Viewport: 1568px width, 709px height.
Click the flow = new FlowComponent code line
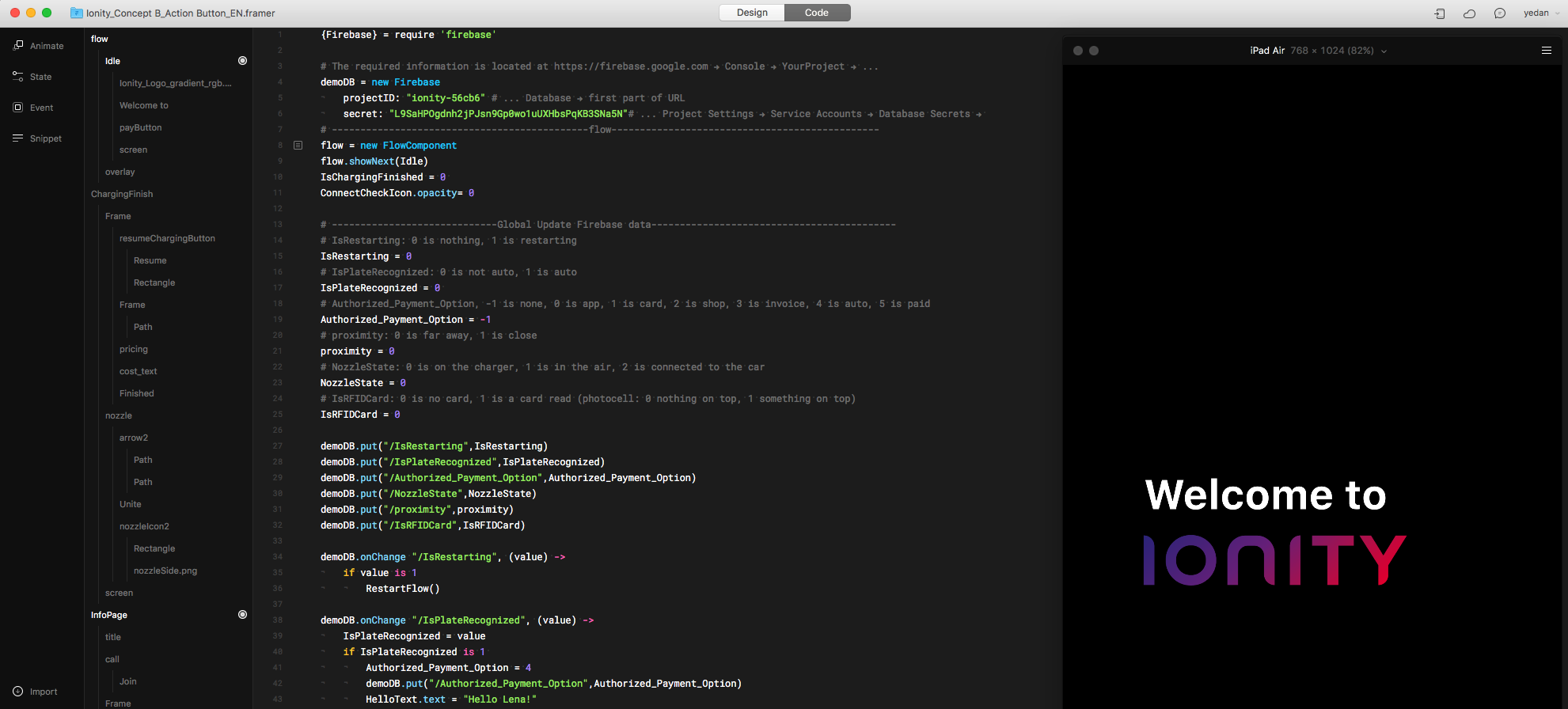click(x=389, y=146)
